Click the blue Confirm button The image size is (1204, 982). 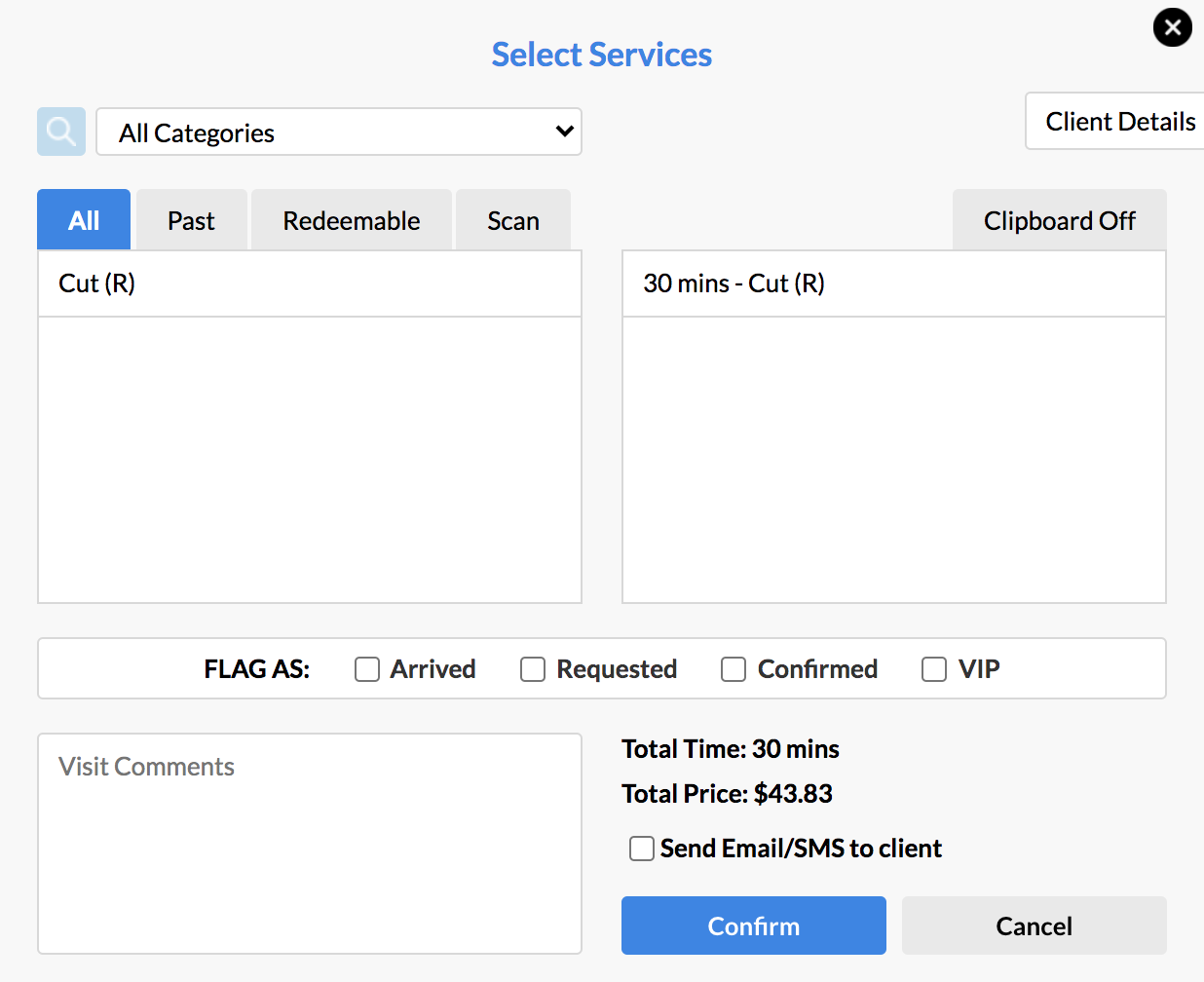pyautogui.click(x=754, y=925)
